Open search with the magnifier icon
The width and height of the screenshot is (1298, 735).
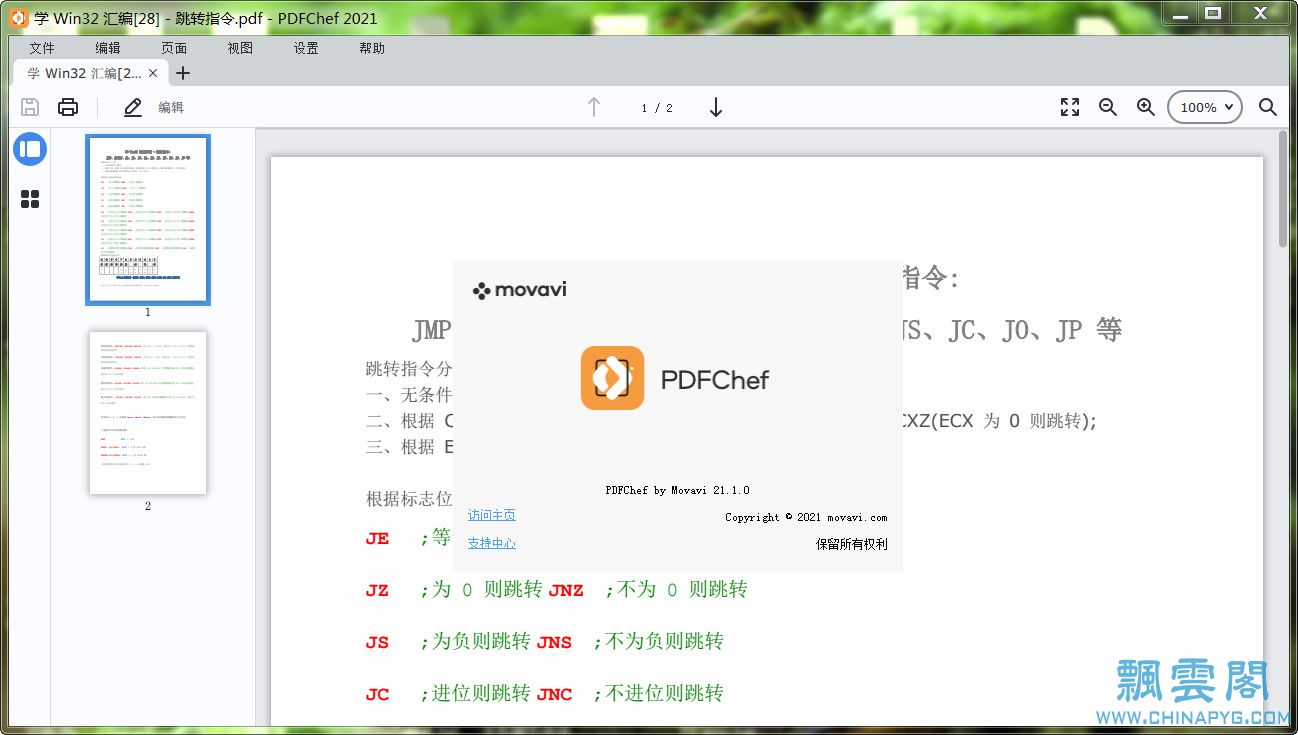coord(1268,107)
